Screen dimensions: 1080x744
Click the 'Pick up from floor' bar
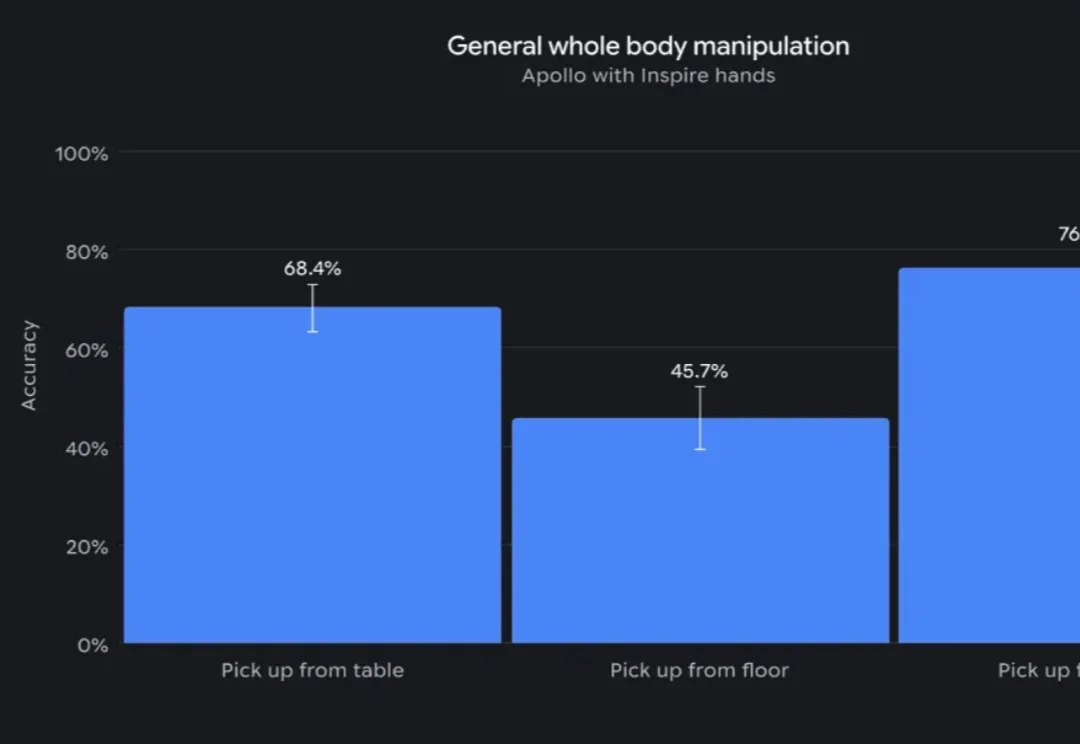pyautogui.click(x=700, y=530)
